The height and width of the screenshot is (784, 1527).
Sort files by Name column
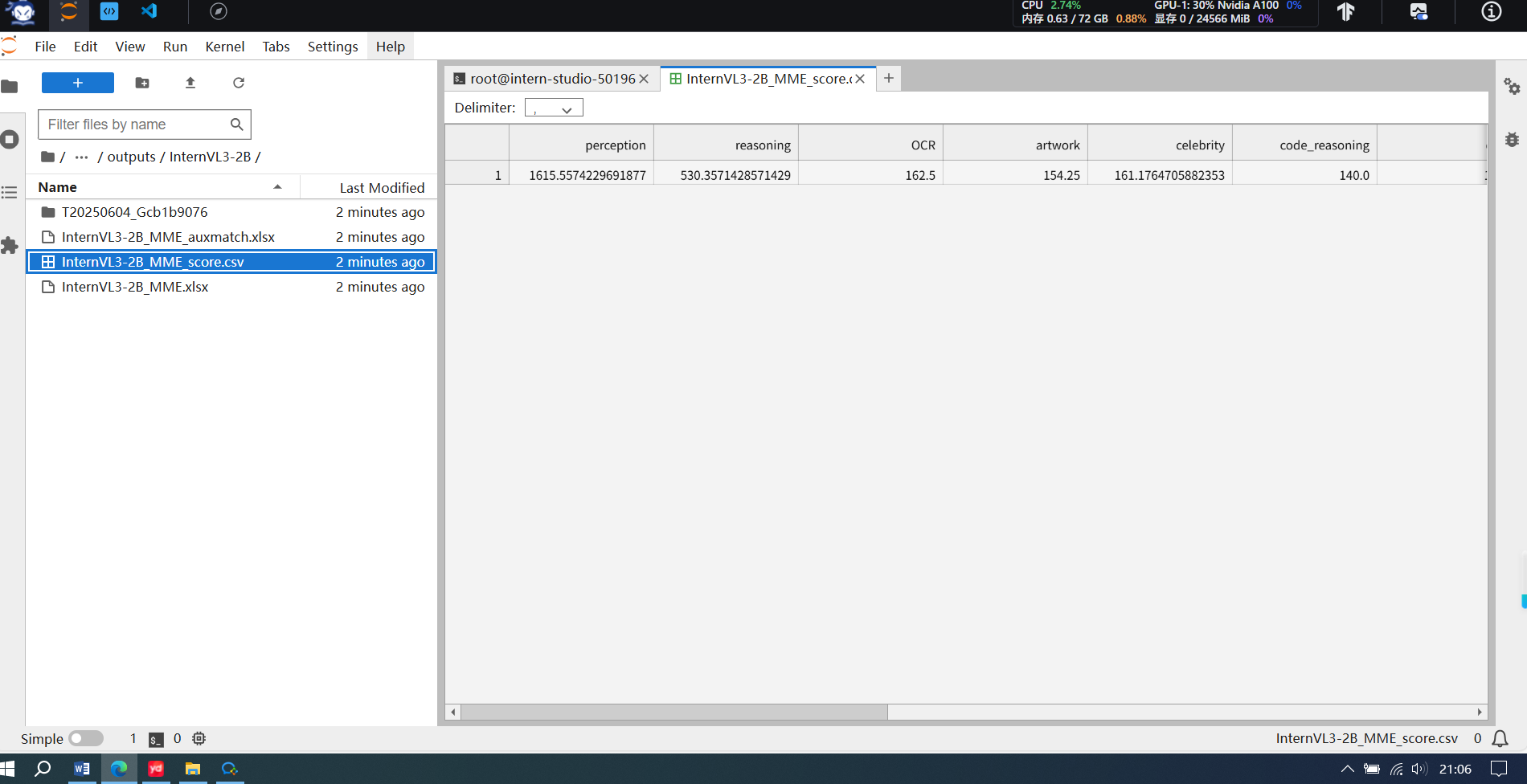pos(57,186)
